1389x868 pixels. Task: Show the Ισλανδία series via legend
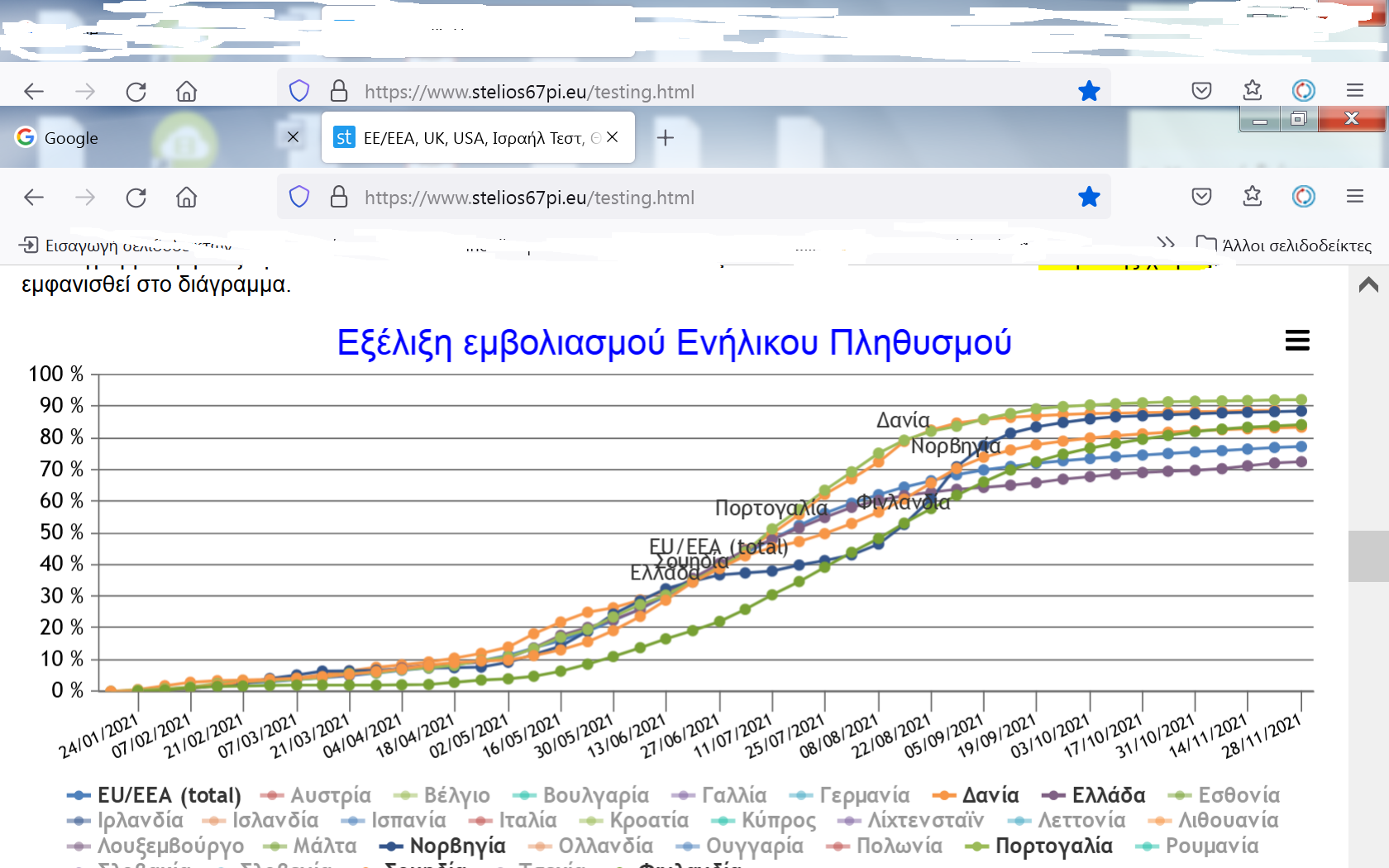coord(260,820)
